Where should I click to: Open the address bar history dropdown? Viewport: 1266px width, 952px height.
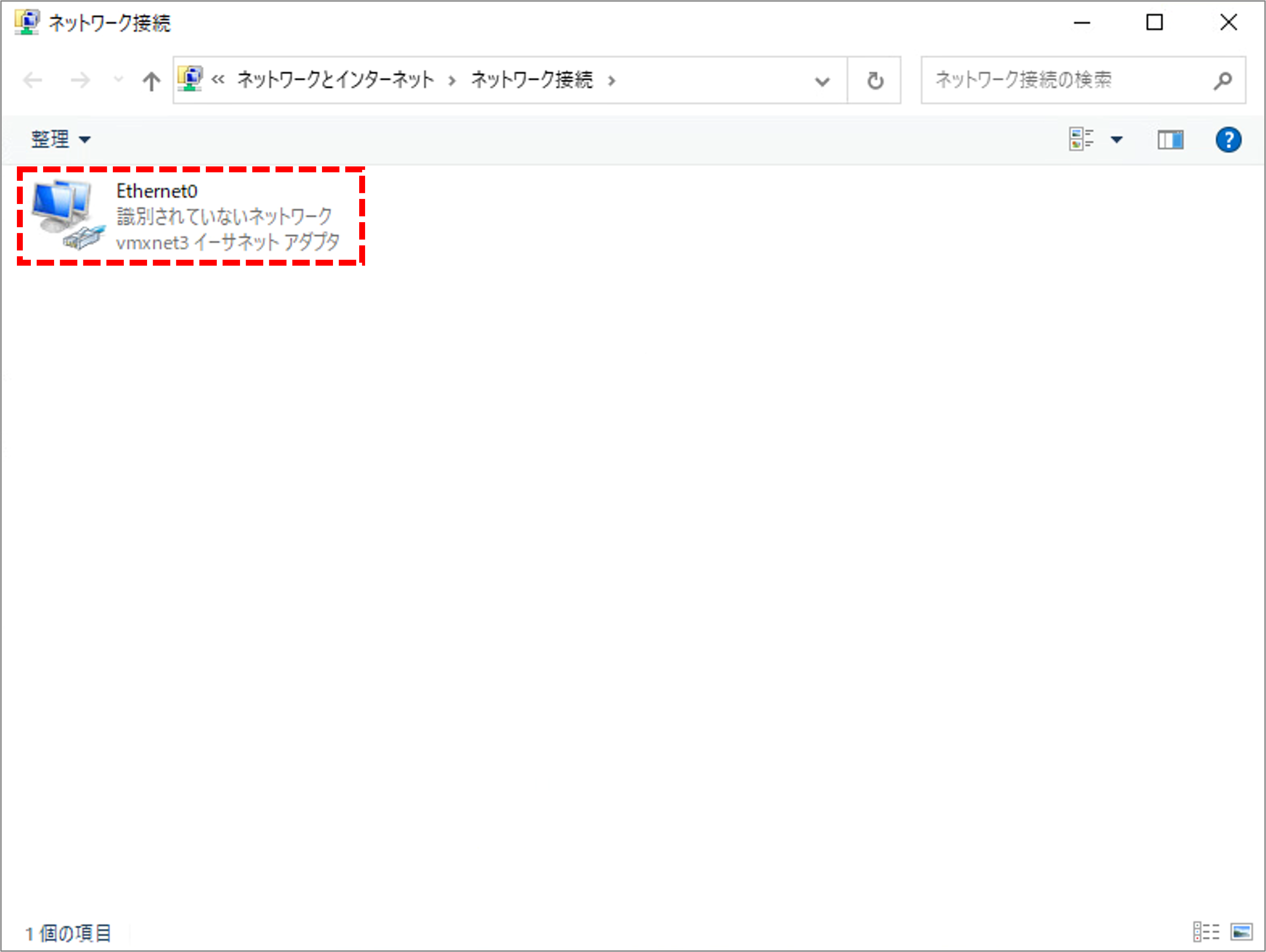coord(822,81)
